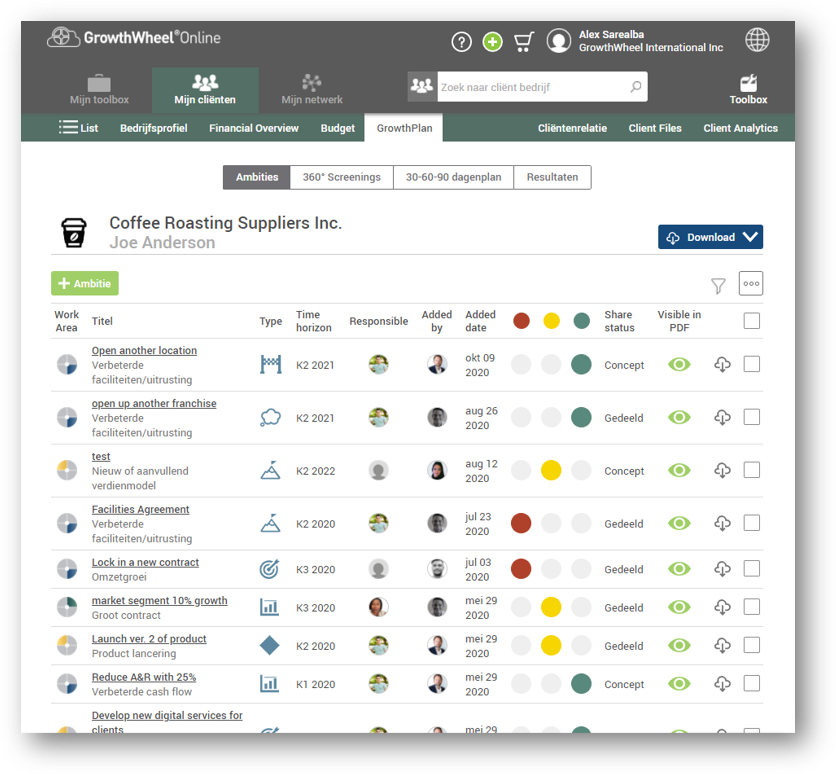
Task: Open the Budget menu item
Action: point(337,128)
